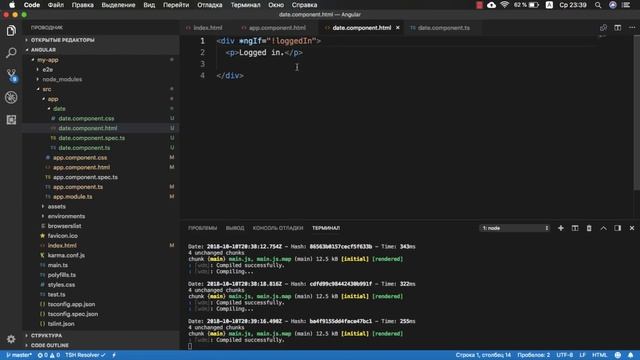Click the TSH Resolver status bar item
640x360 pixels.
85,355
